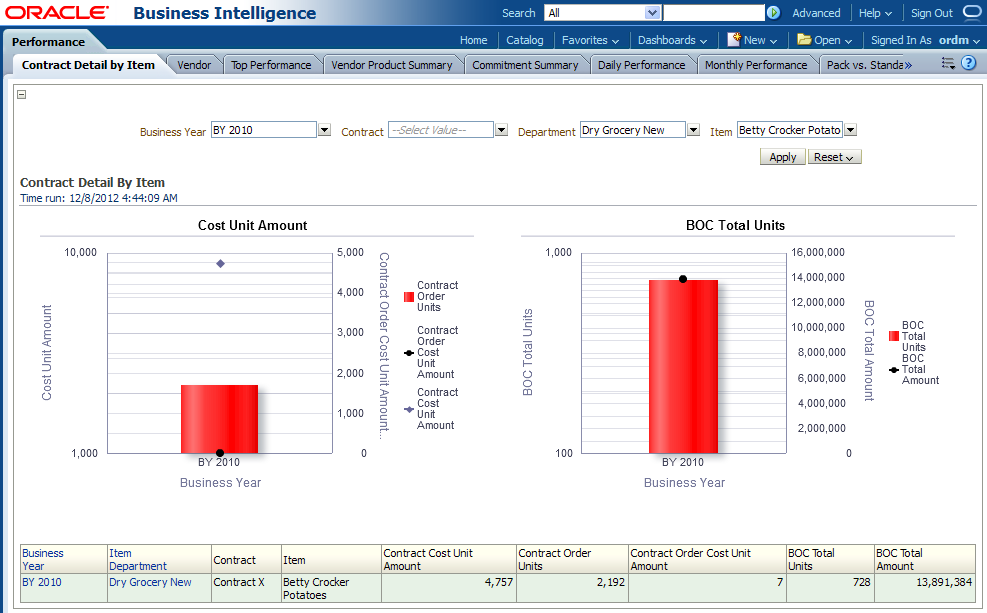This screenshot has width=987, height=613.
Task: Click the Oracle oval icon beside Sign Out
Action: coord(971,13)
